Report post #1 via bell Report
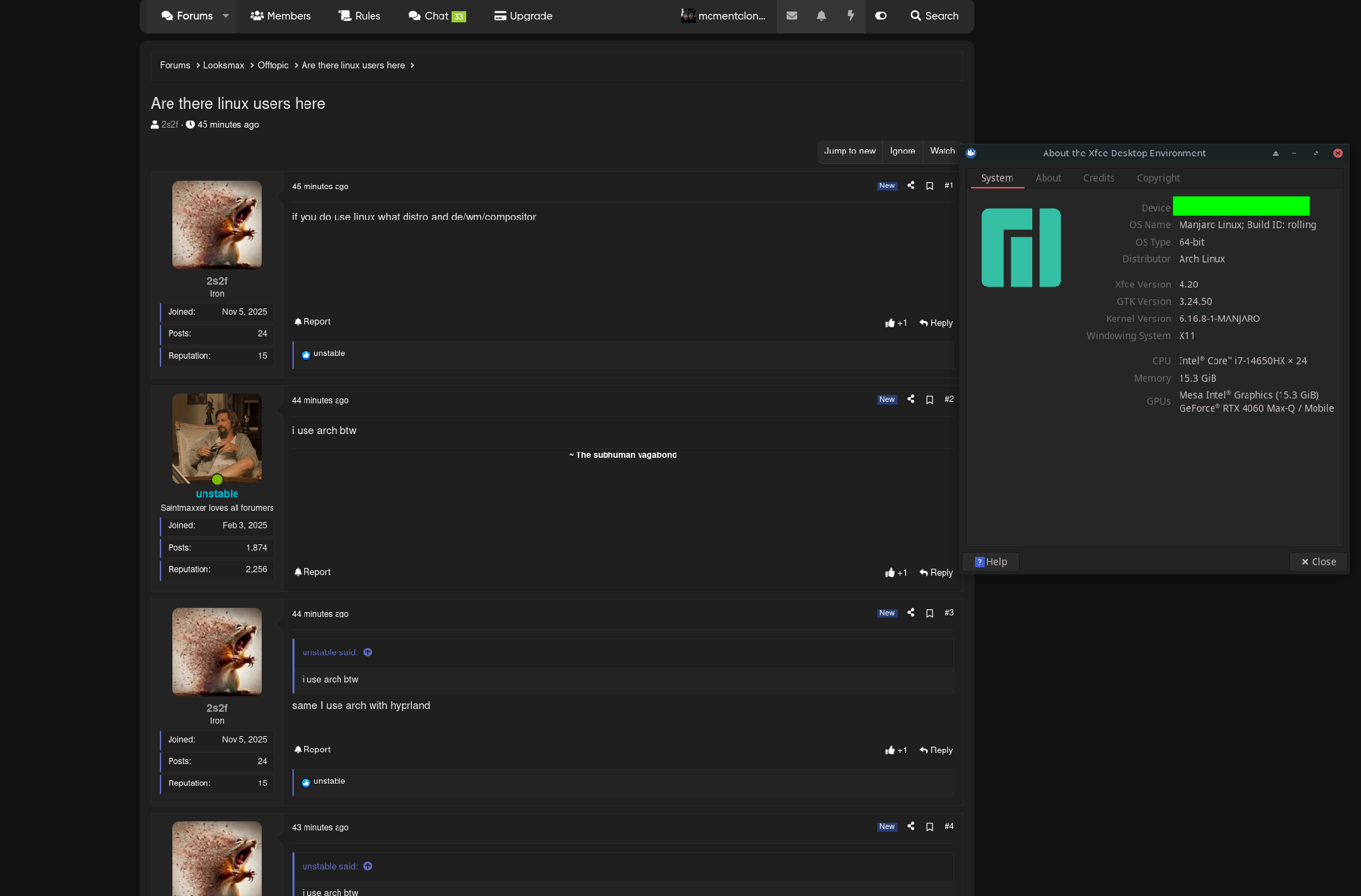This screenshot has width=1361, height=896. (313, 322)
